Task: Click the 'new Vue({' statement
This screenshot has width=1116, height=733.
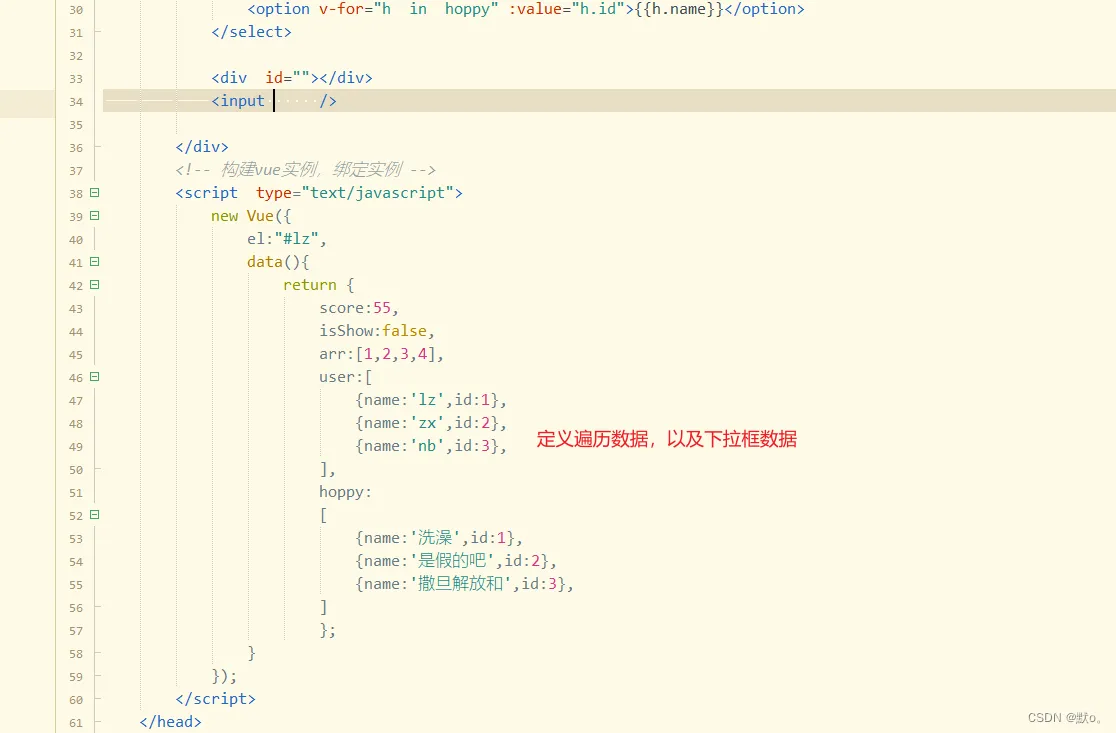Action: [x=251, y=216]
